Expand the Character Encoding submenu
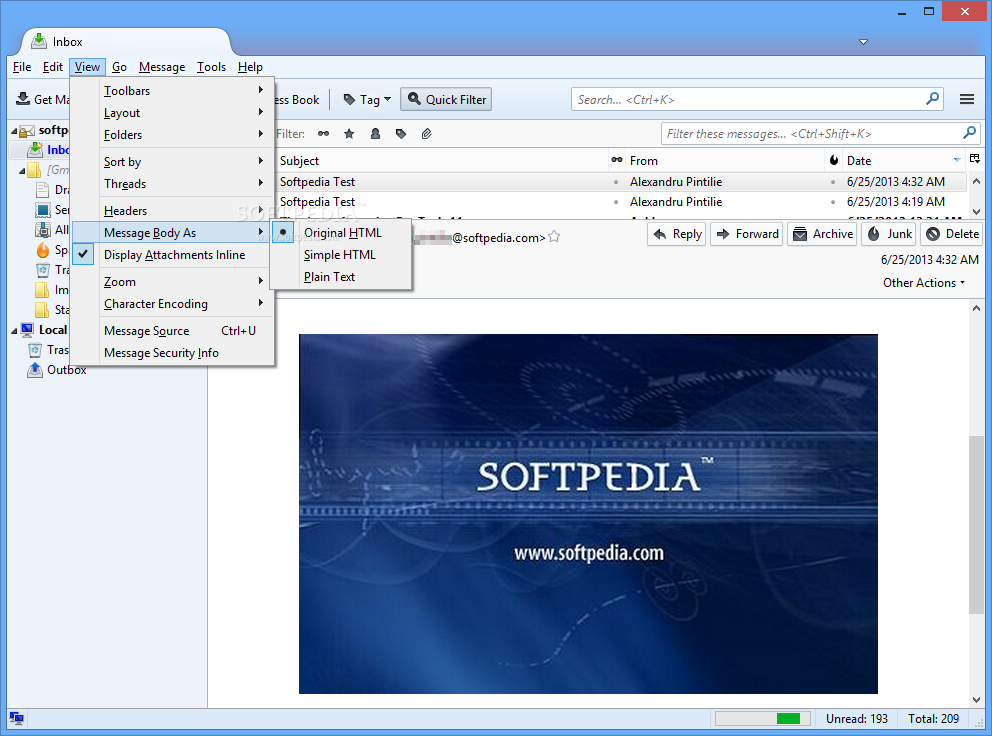Image resolution: width=992 pixels, height=736 pixels. [173, 304]
